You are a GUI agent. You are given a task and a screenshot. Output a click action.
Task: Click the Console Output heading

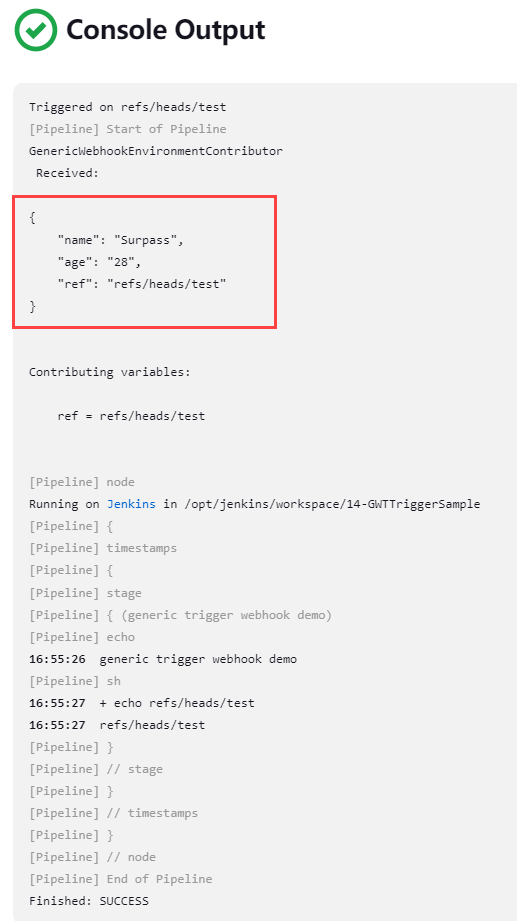point(166,30)
